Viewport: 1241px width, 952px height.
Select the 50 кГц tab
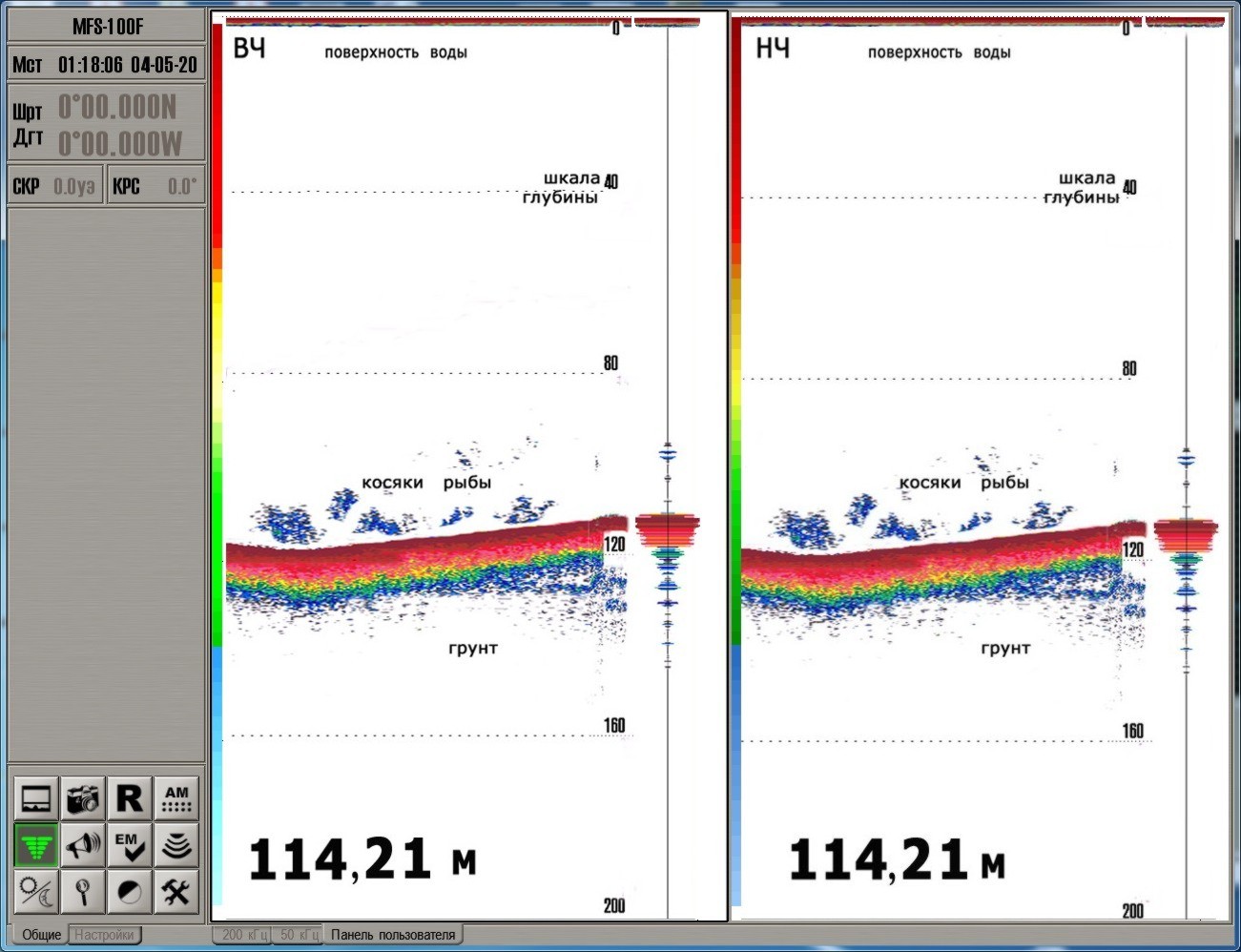(x=299, y=935)
